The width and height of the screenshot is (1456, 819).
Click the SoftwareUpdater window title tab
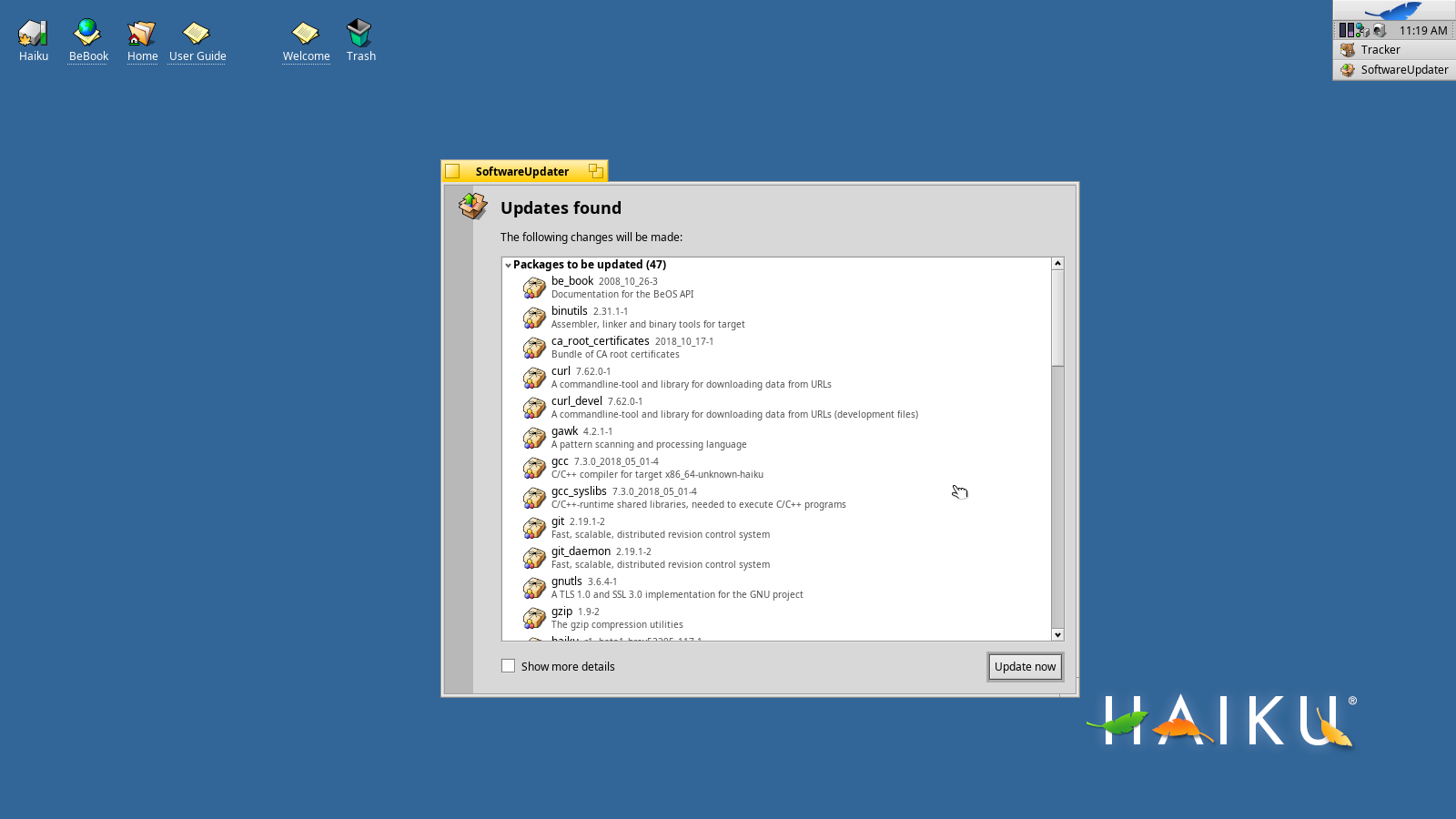(x=521, y=171)
